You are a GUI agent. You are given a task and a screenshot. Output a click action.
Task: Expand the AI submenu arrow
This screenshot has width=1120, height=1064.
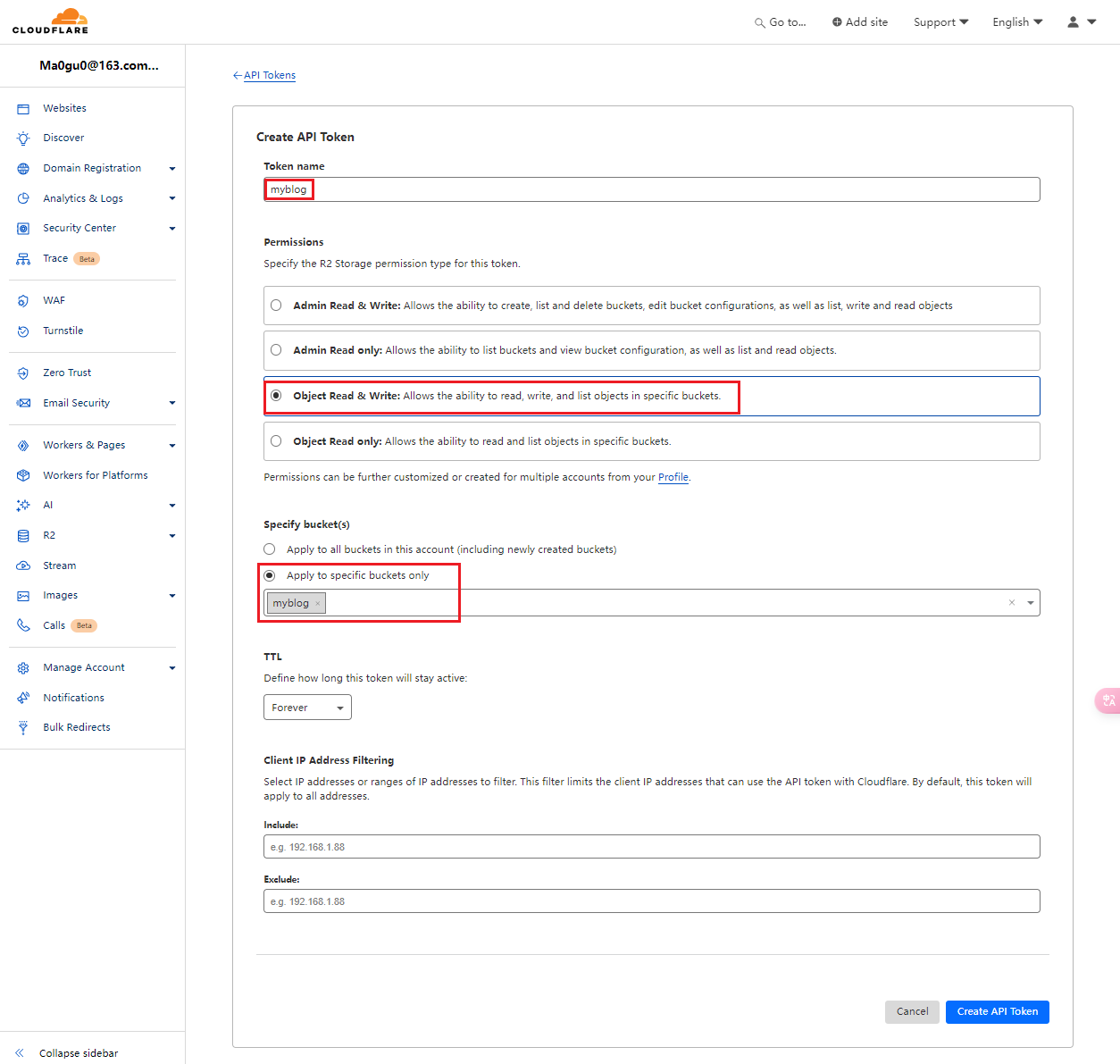[x=172, y=506]
